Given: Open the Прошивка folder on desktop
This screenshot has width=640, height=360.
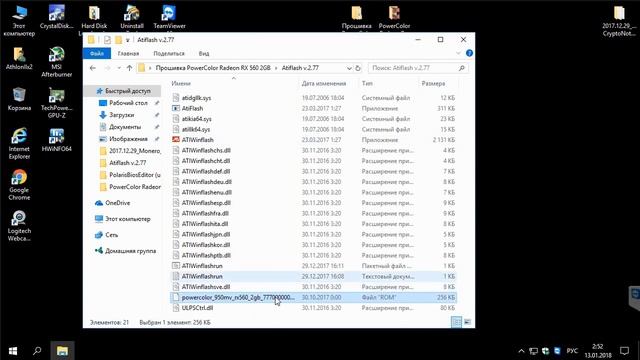Looking at the screenshot, I should (x=357, y=17).
